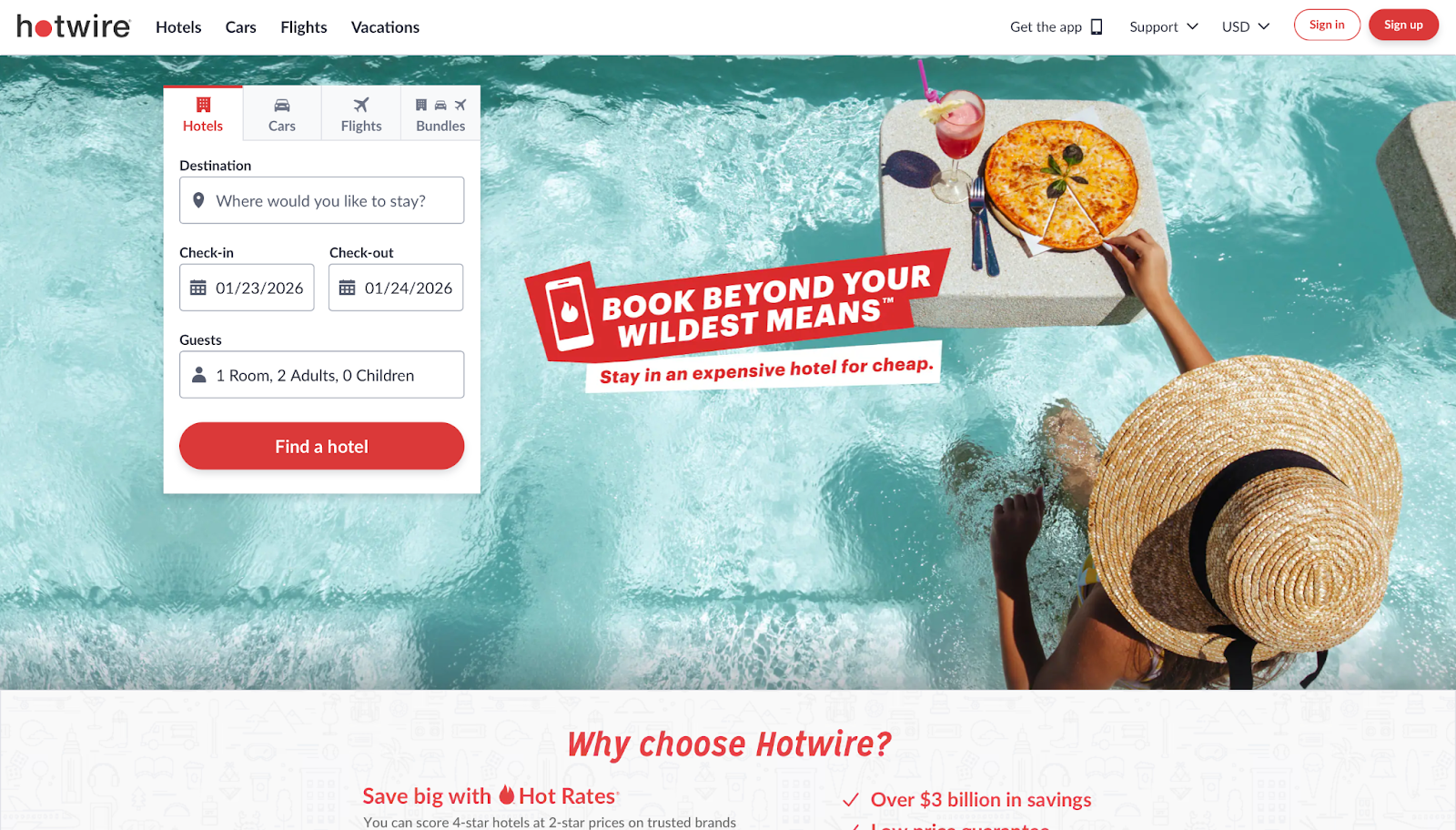Open Vacations in top navigation

pos(385,27)
